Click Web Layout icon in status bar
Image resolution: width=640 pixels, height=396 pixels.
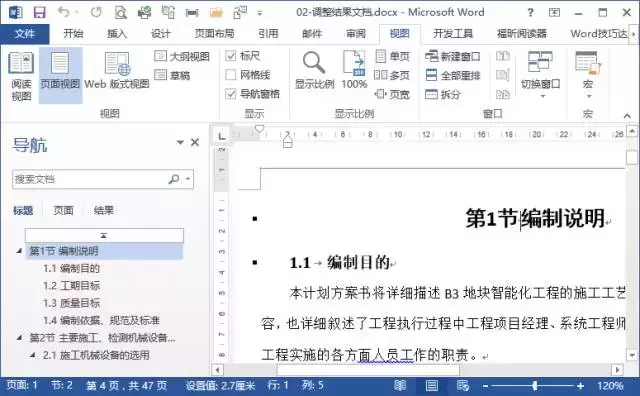click(x=463, y=385)
